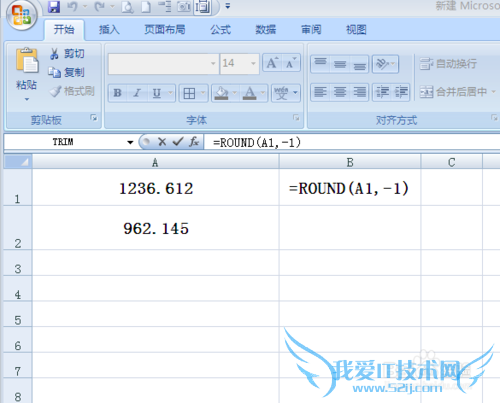The image size is (500, 403).
Task: Select column A header
Action: tap(155, 162)
